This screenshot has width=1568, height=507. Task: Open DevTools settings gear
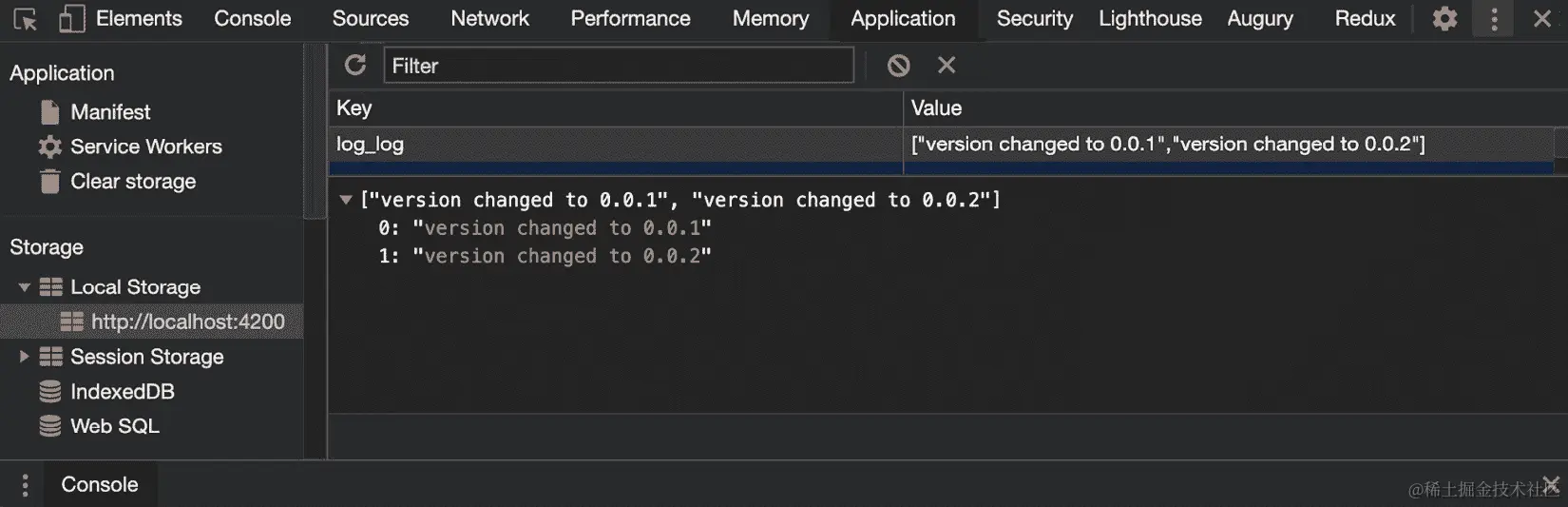coord(1444,19)
